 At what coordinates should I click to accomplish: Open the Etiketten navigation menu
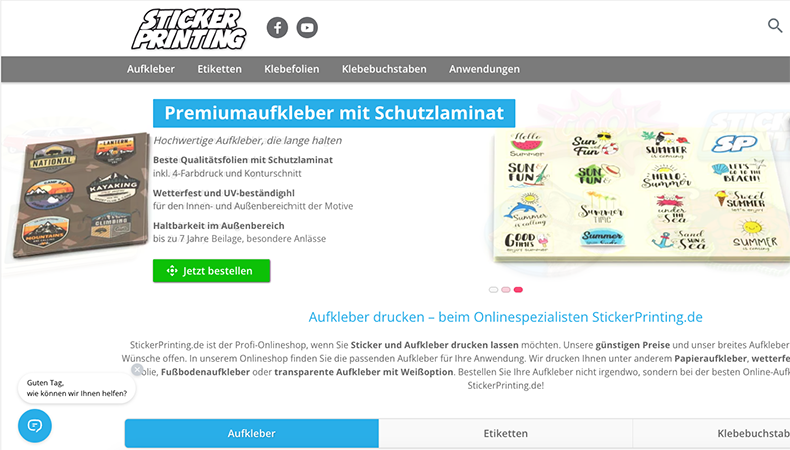tap(219, 69)
